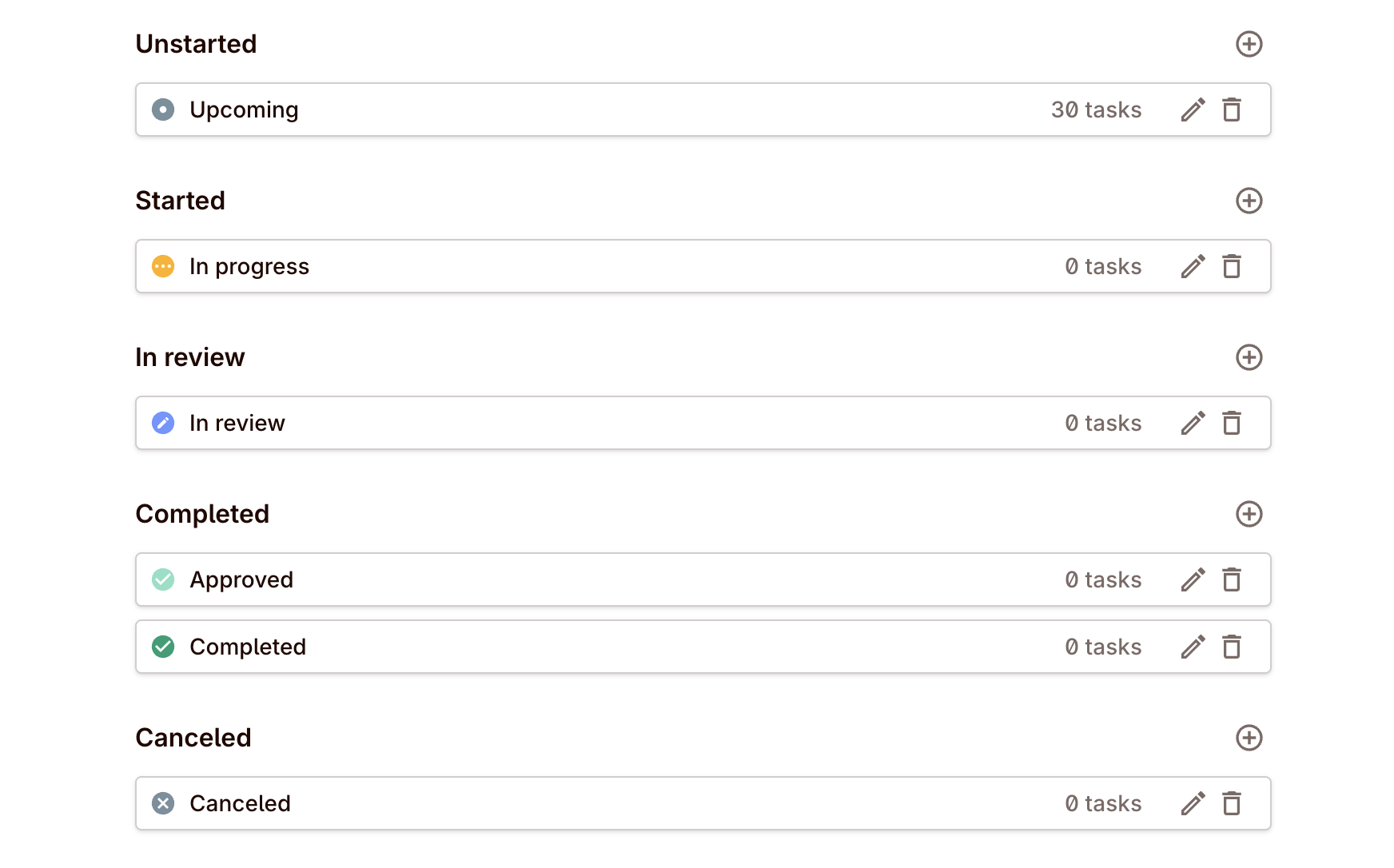Delete the Approved status

pyautogui.click(x=1232, y=579)
